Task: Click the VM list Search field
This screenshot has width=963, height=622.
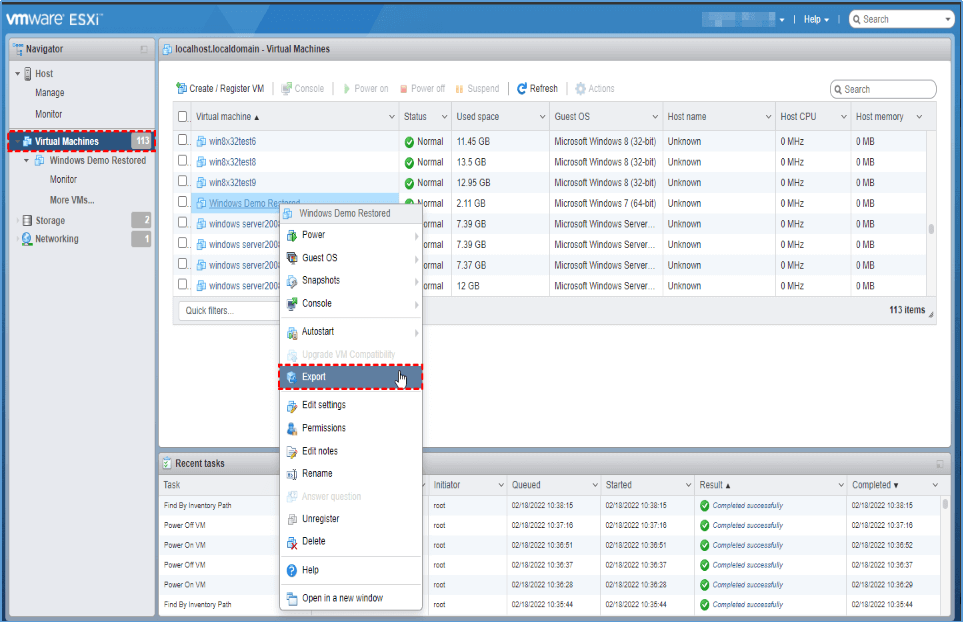Action: pos(887,89)
